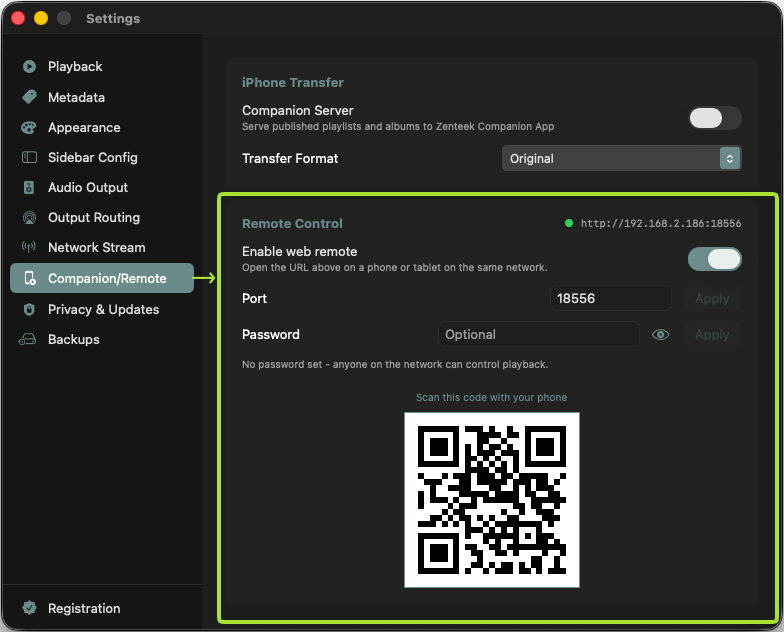This screenshot has width=784, height=632.
Task: Click the Registration checkmark seal icon
Action: tap(29, 608)
